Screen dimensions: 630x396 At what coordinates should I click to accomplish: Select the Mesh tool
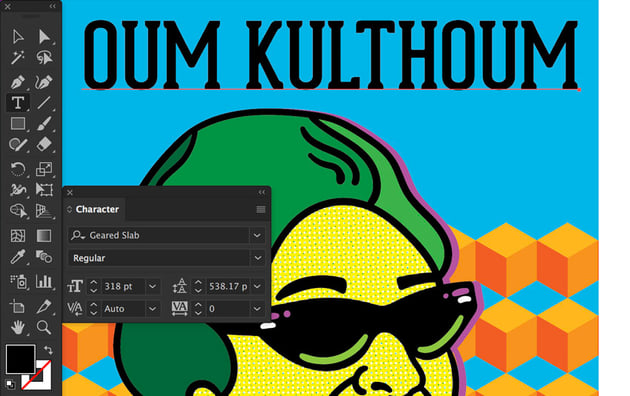(x=18, y=235)
